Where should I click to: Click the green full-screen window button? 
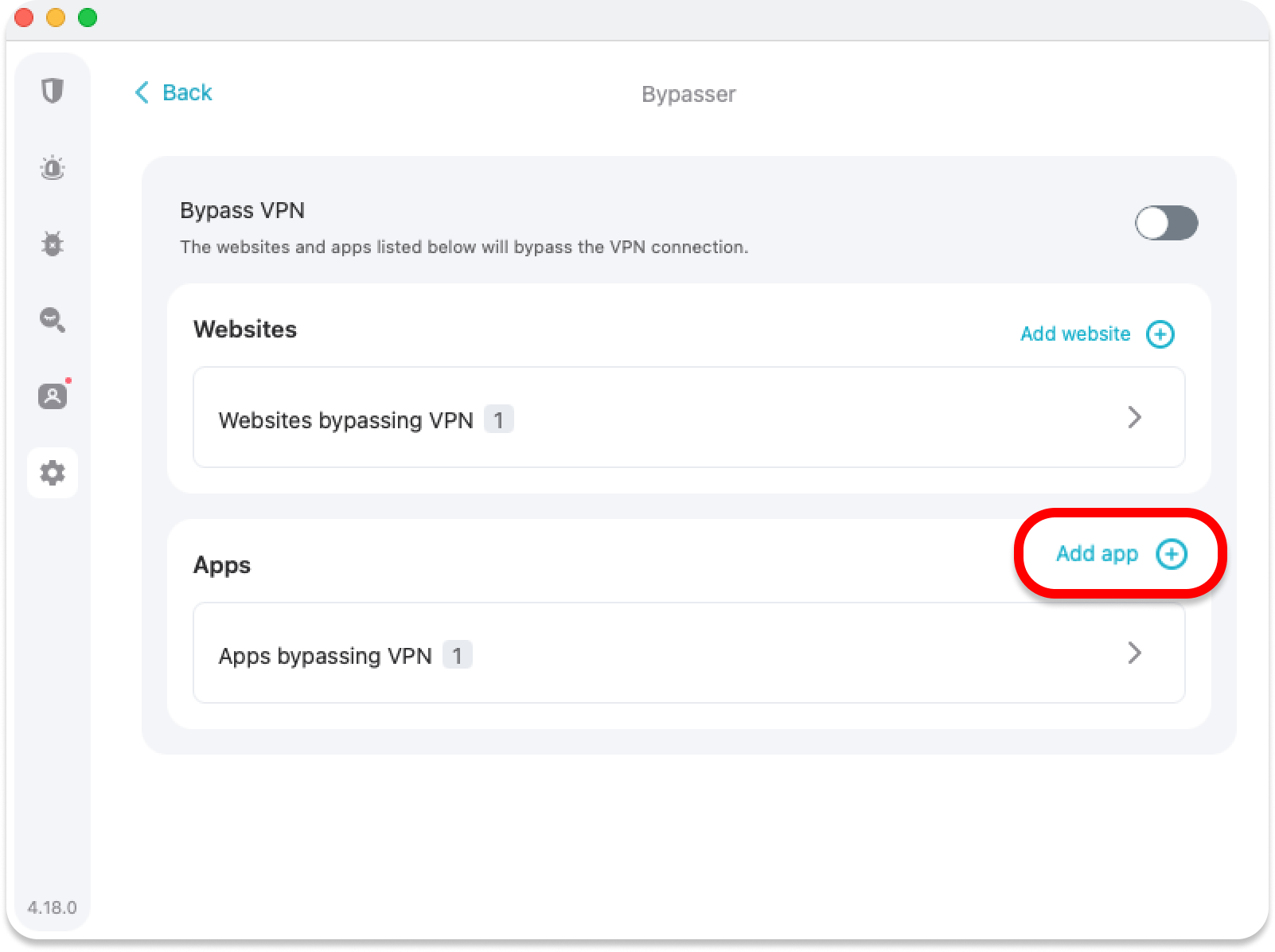point(88,18)
